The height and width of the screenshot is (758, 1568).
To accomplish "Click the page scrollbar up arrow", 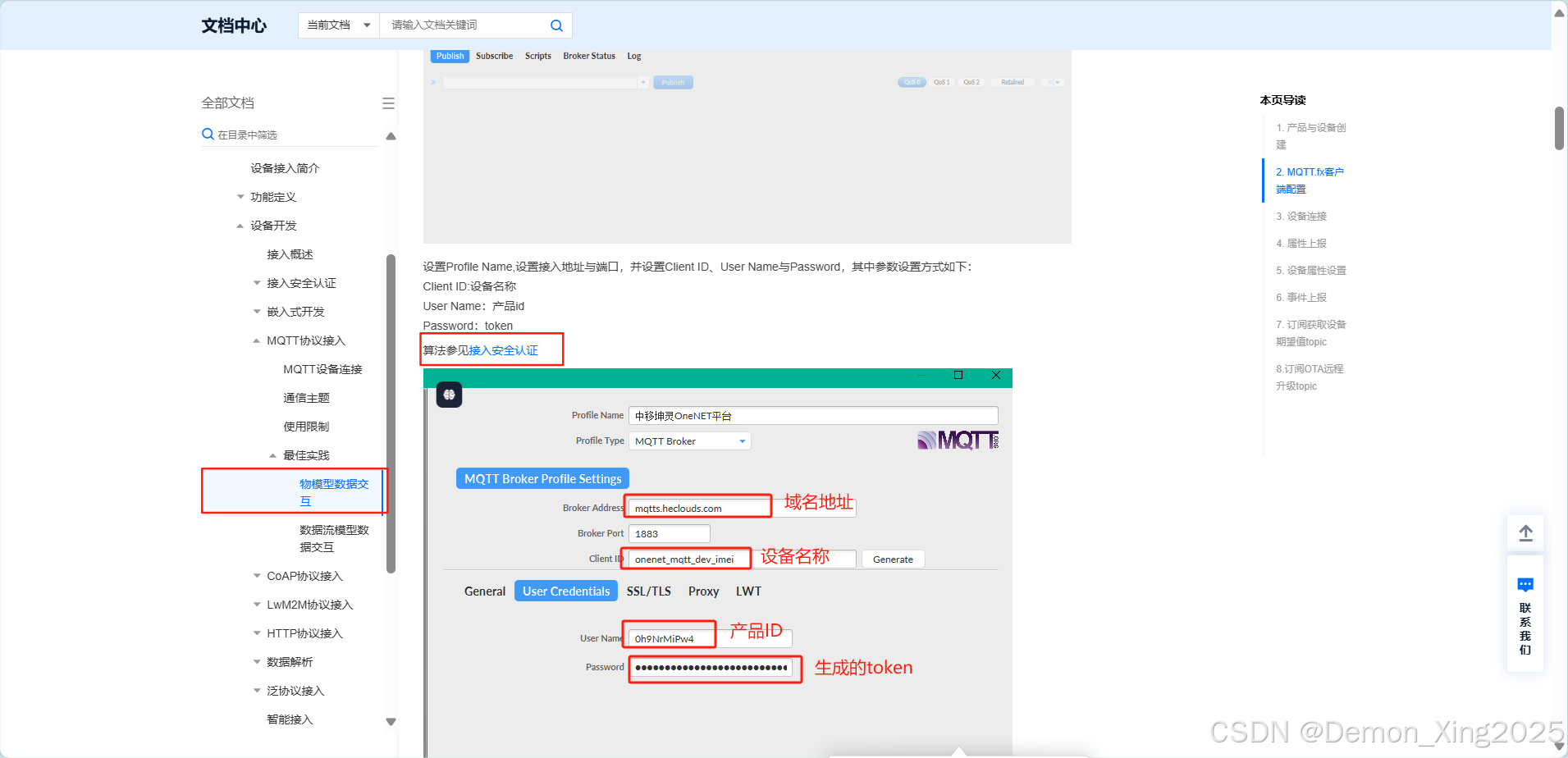I will click(x=1559, y=11).
